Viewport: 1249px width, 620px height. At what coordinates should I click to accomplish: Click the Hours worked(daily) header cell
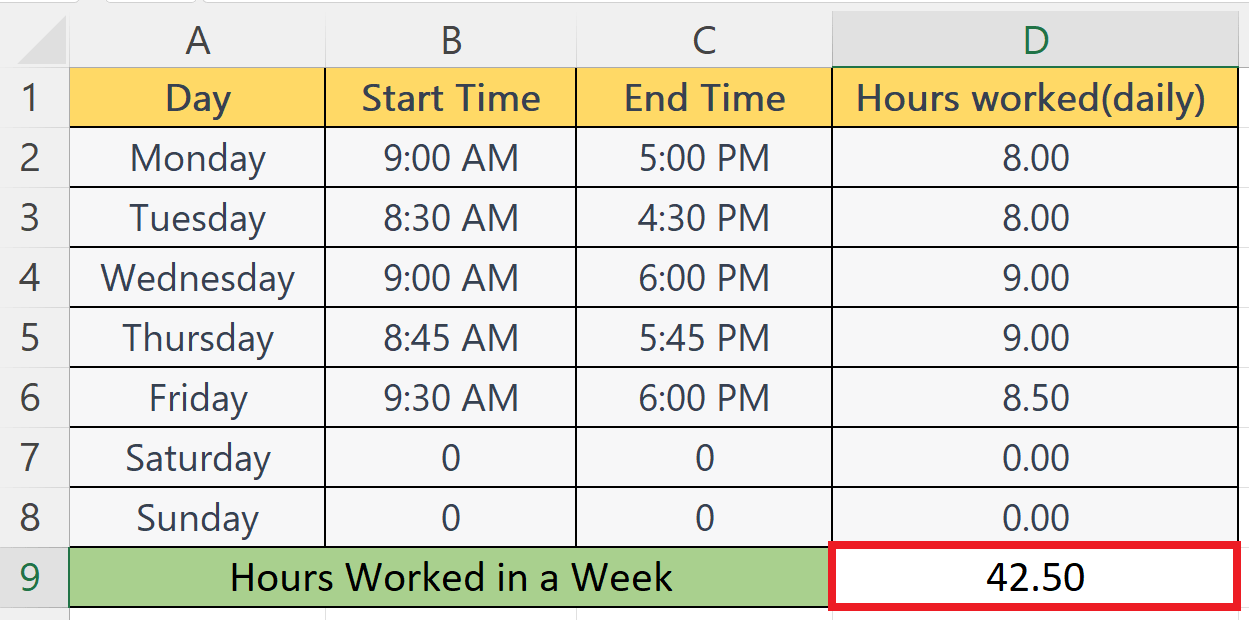pos(1037,98)
